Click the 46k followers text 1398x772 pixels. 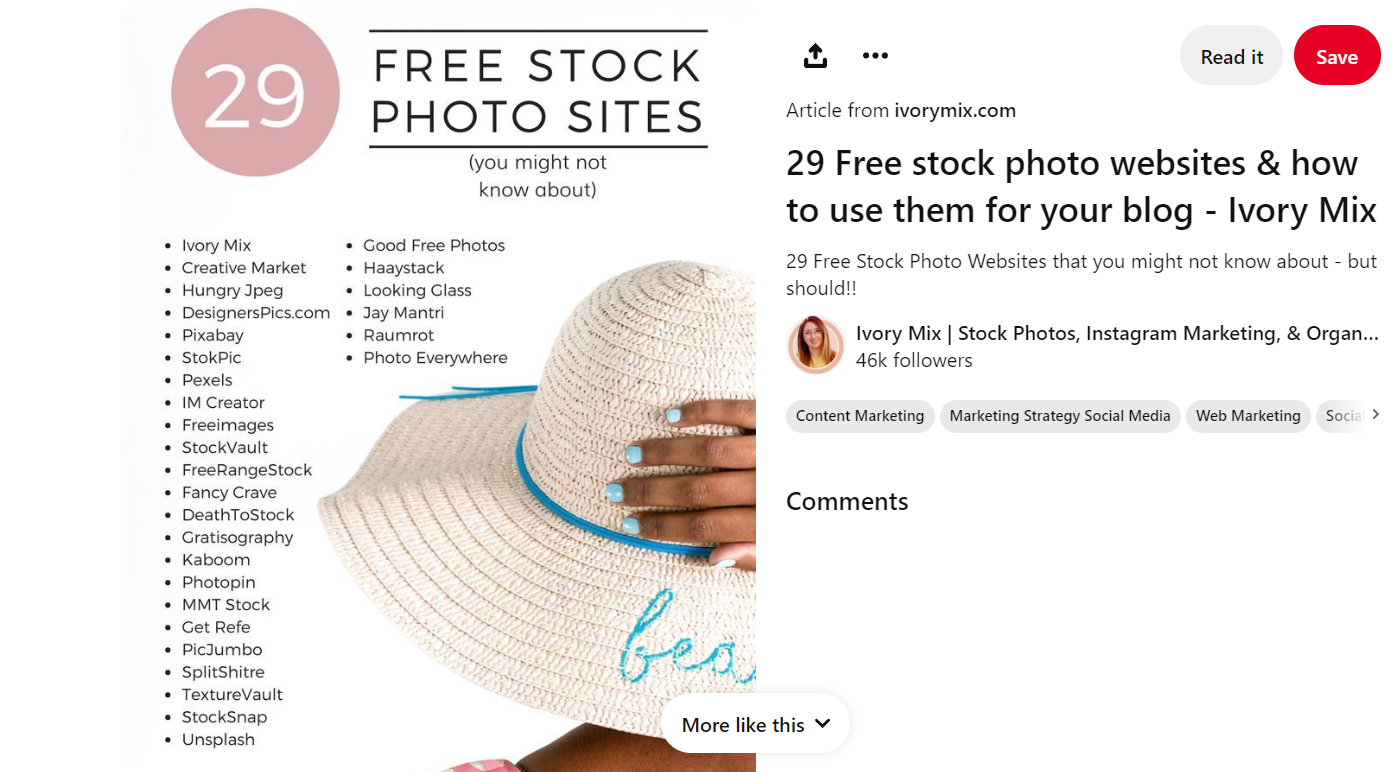914,360
